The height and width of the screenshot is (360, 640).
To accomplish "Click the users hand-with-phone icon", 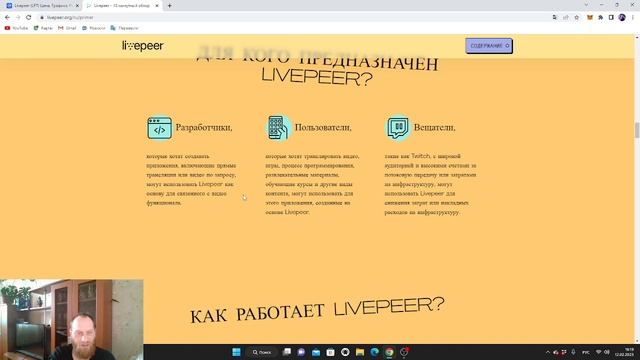I will pyautogui.click(x=278, y=128).
